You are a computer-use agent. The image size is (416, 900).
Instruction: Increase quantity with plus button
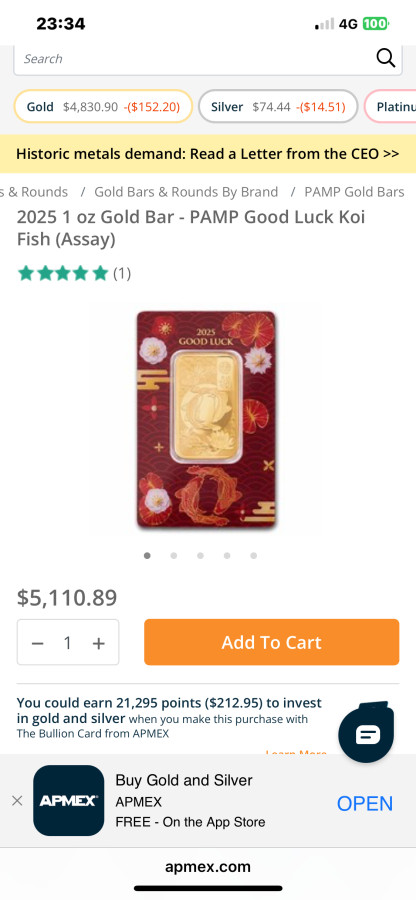click(99, 643)
